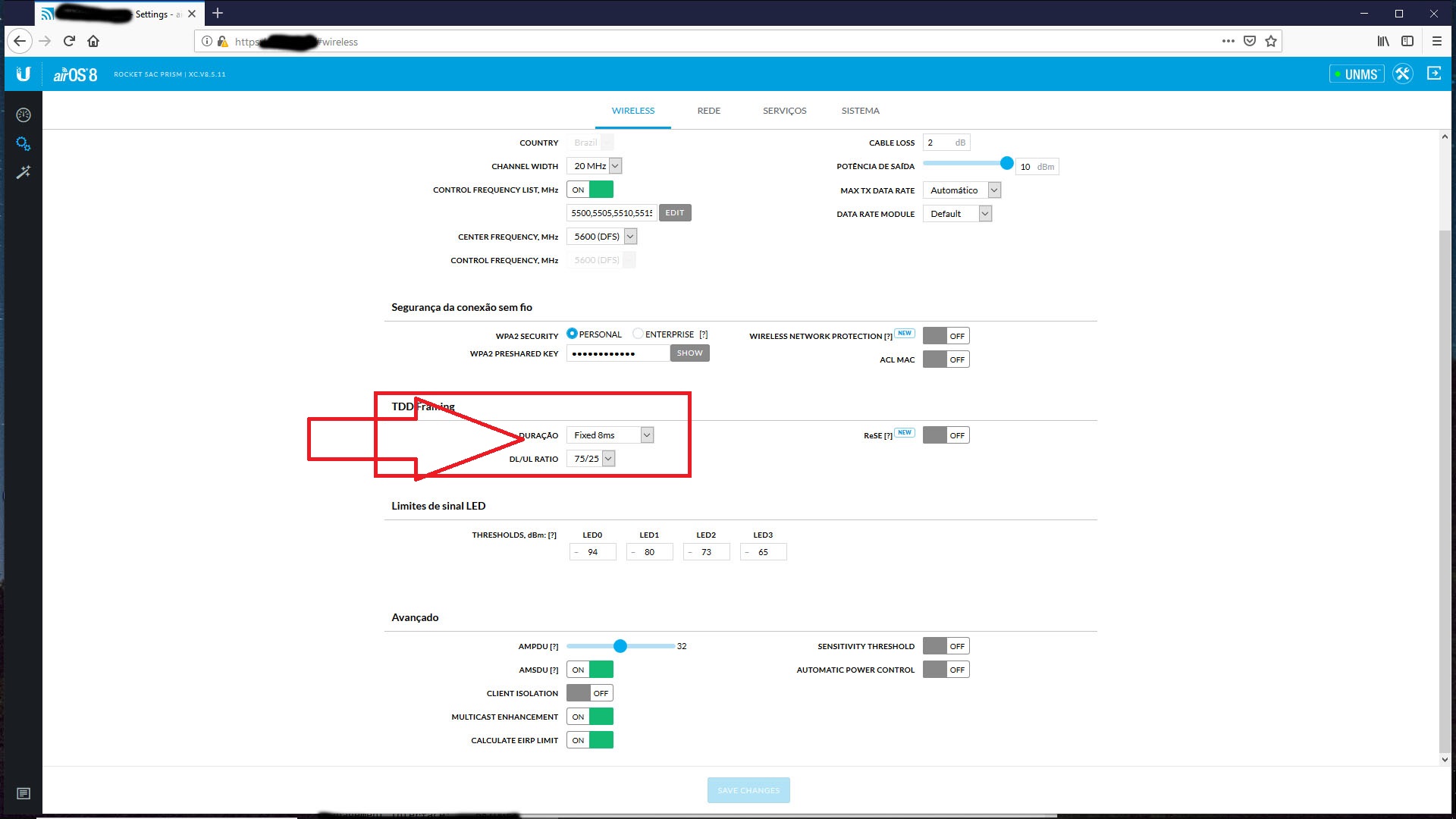The height and width of the screenshot is (819, 1456).
Task: Open the tools wand sidebar icon
Action: click(24, 172)
